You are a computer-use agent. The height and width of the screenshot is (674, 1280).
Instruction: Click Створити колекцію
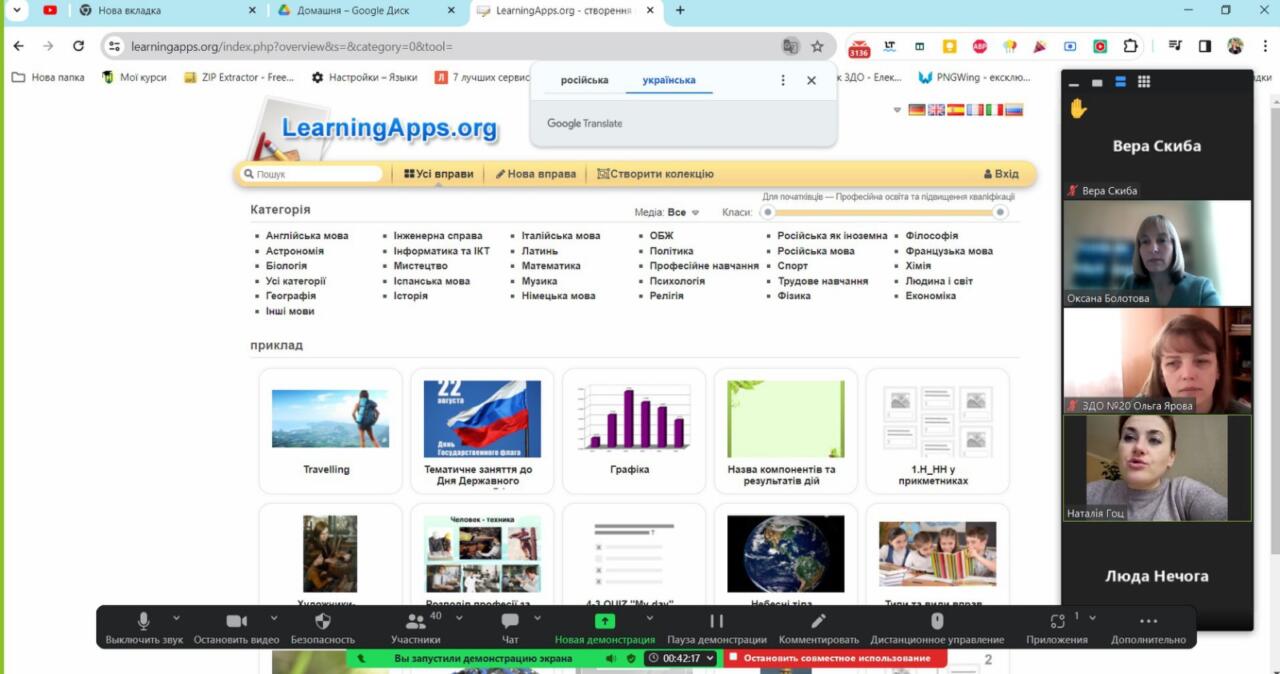tap(655, 174)
